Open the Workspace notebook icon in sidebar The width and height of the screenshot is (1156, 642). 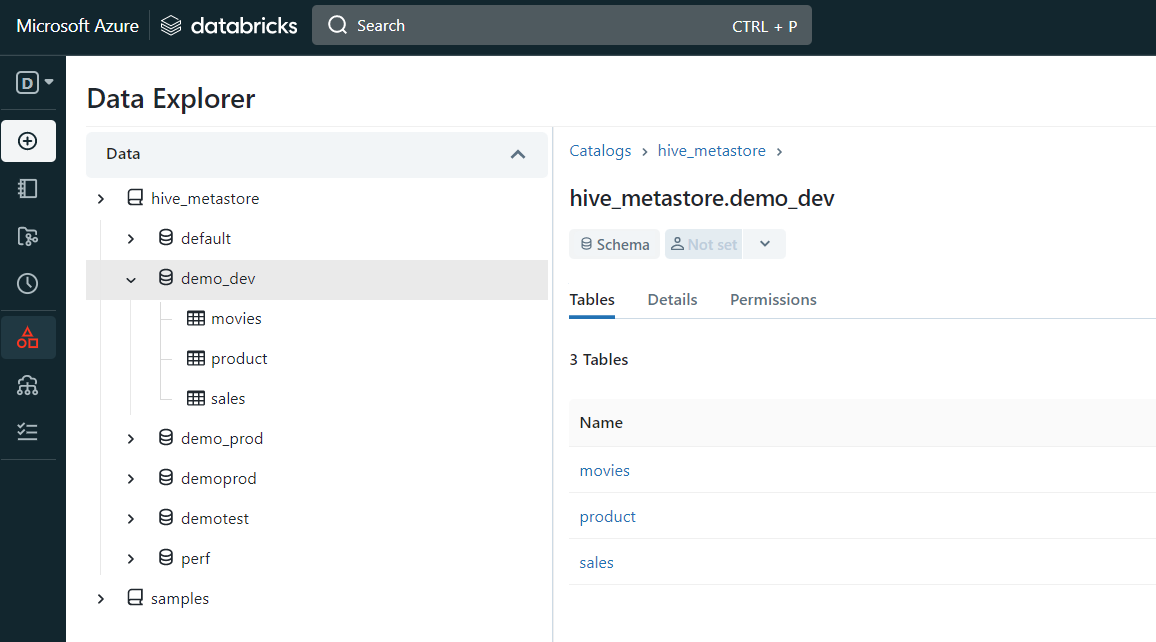(28, 189)
